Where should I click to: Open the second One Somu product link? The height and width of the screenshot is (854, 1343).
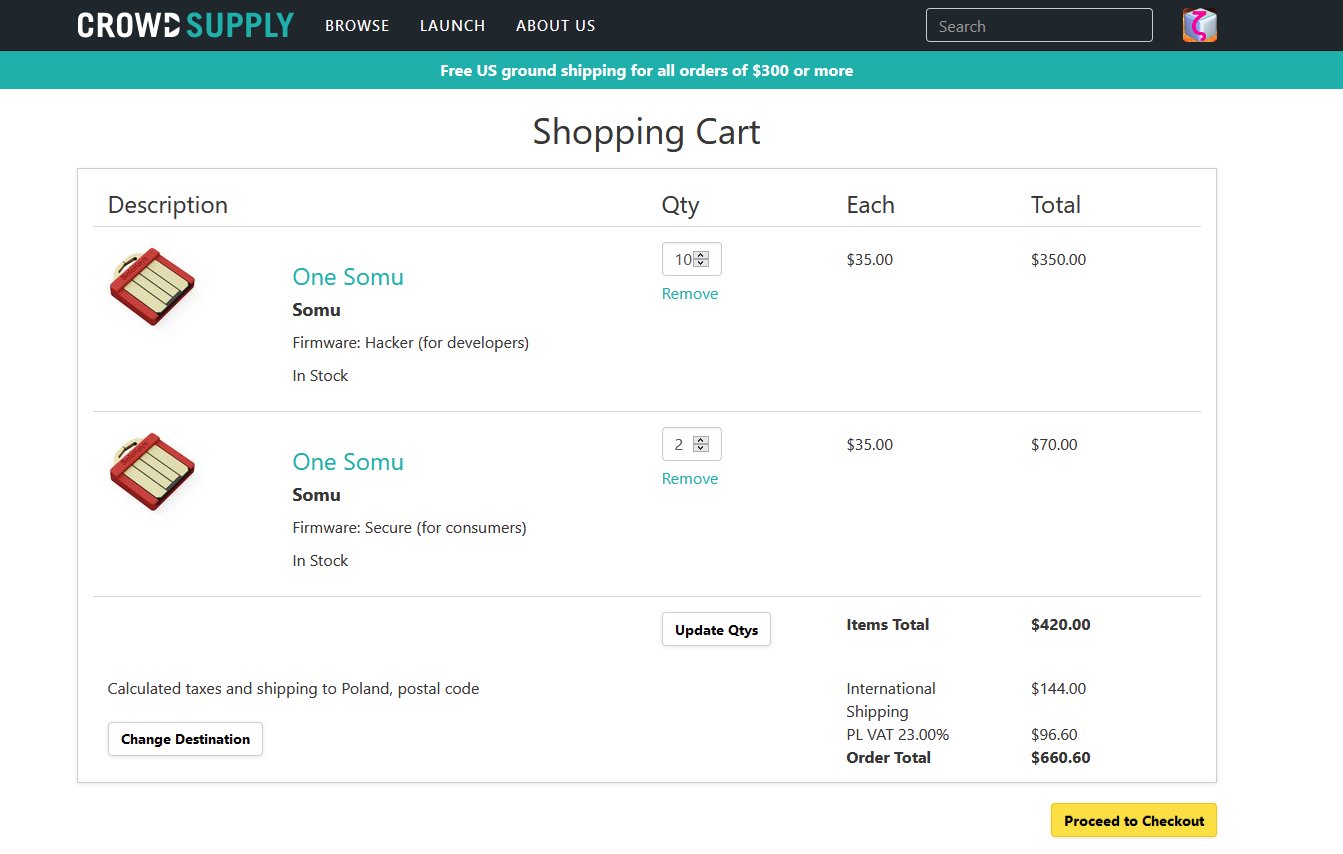tap(348, 462)
